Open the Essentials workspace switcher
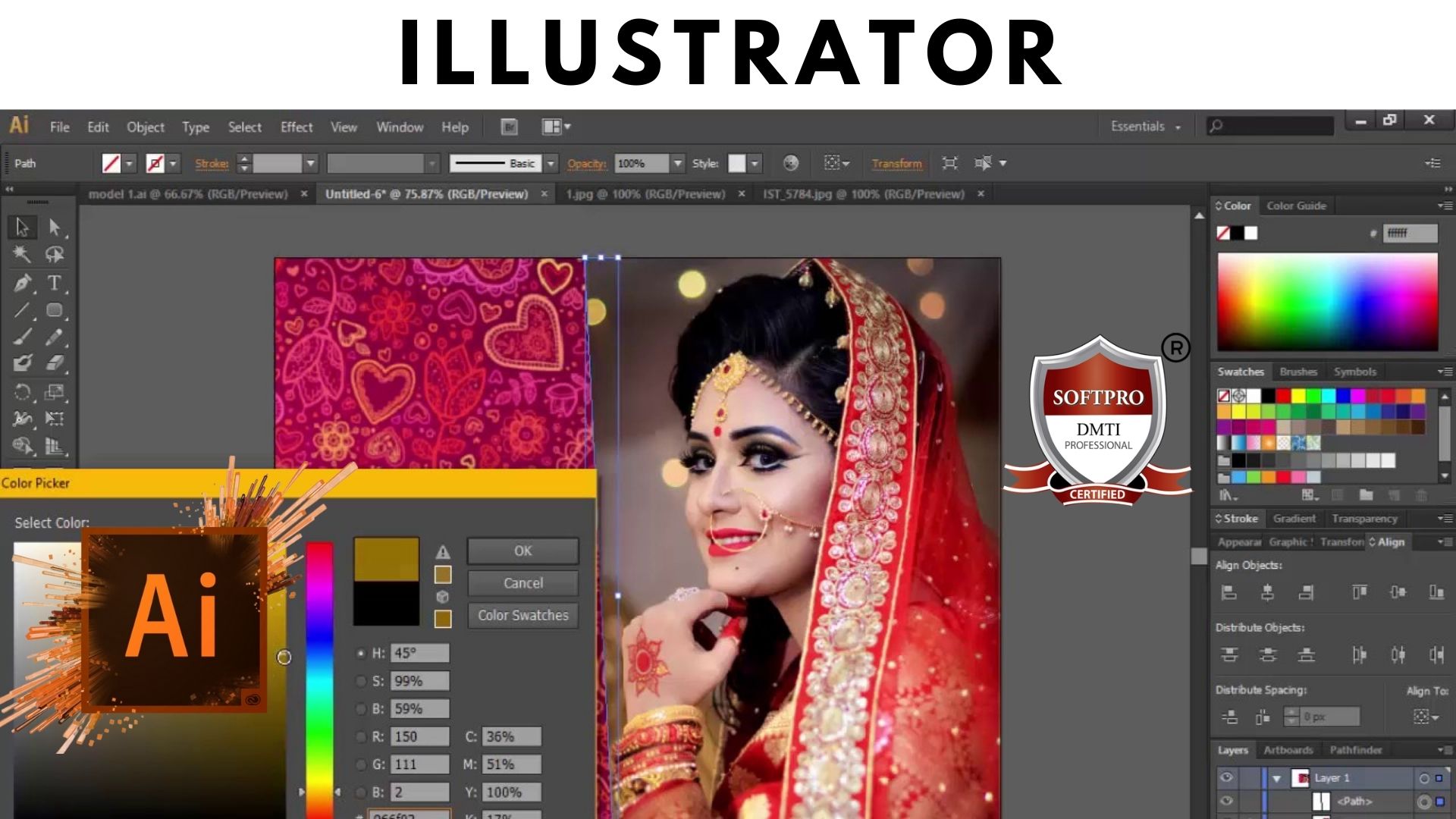Image resolution: width=1456 pixels, height=819 pixels. (1145, 127)
